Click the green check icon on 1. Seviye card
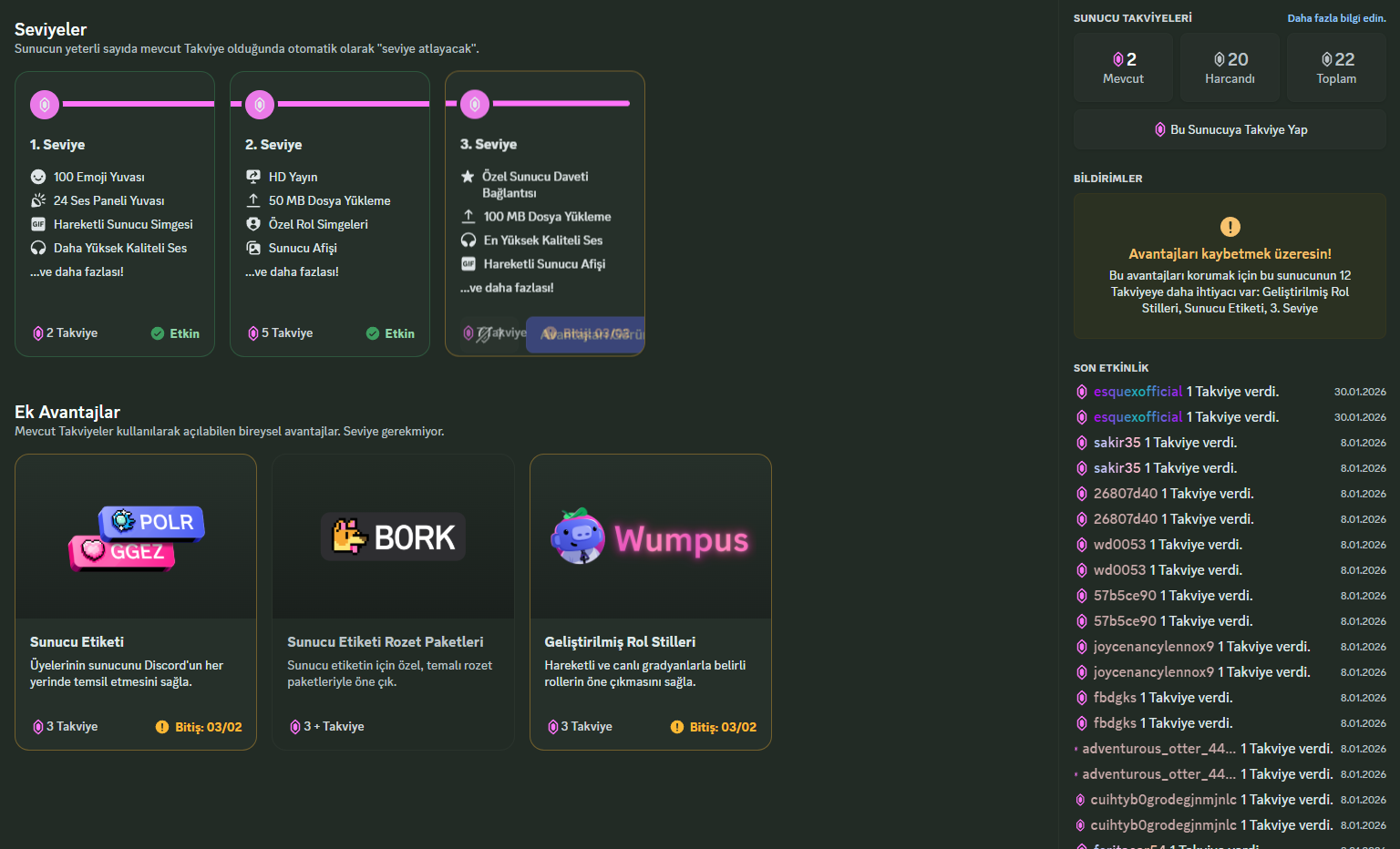Screen dimensions: 1400x849 158,333
